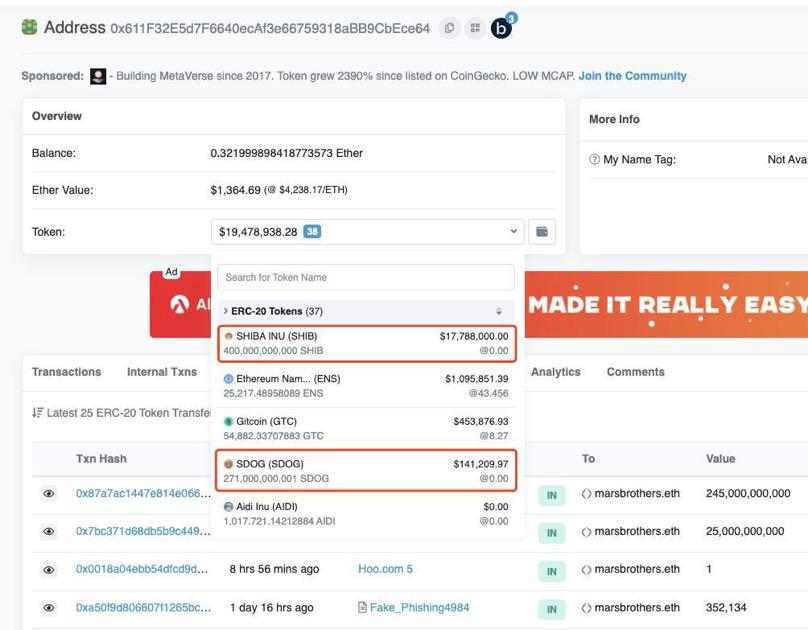The width and height of the screenshot is (808, 630).
Task: Toggle the eye icon on the Fake_Phishing4984 row
Action: [x=47, y=607]
